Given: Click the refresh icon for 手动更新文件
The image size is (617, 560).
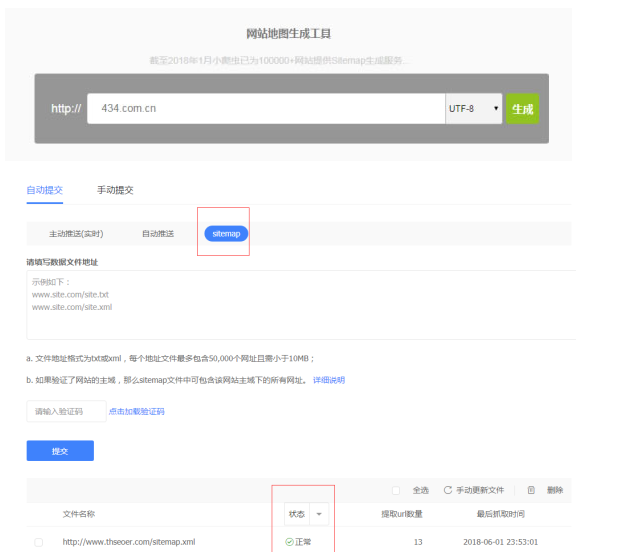Looking at the screenshot, I should (448, 490).
